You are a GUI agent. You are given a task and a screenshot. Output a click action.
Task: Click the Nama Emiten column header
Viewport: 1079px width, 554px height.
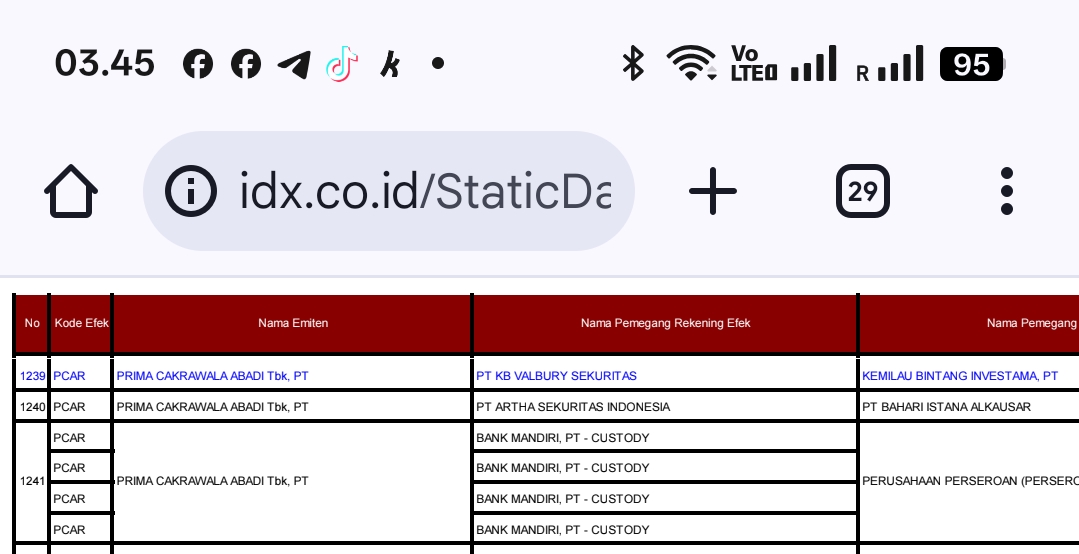click(x=292, y=323)
